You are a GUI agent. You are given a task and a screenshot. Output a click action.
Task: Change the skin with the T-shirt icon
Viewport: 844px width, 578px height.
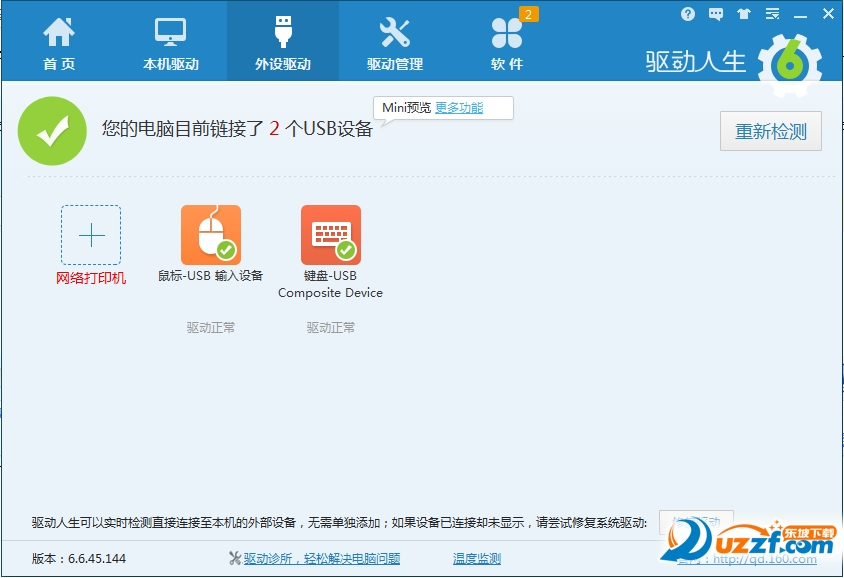(742, 14)
